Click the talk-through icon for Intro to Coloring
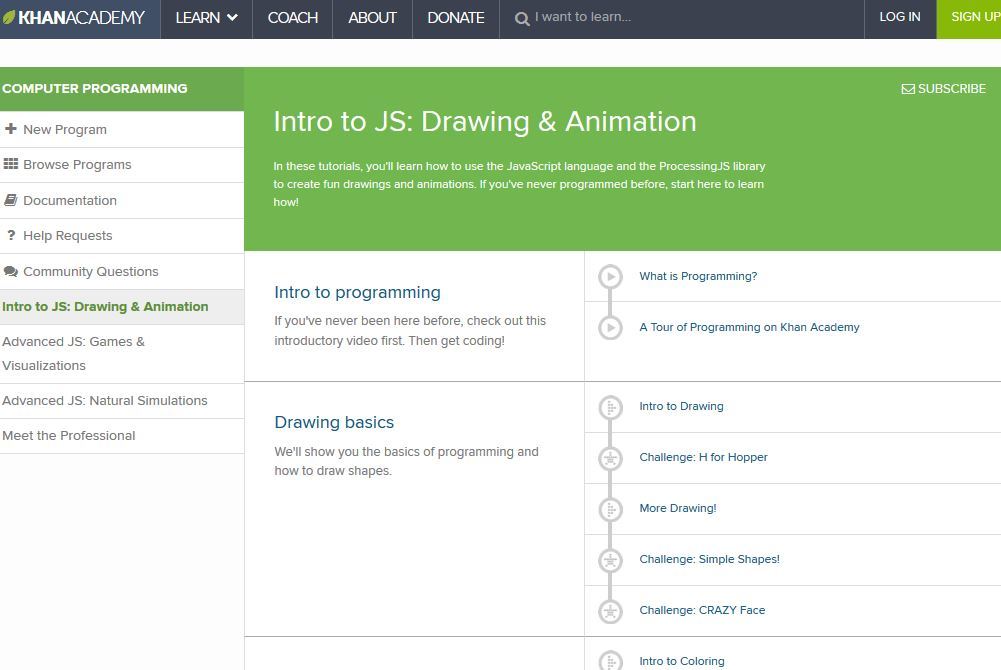This screenshot has height=670, width=1001. pos(610,661)
